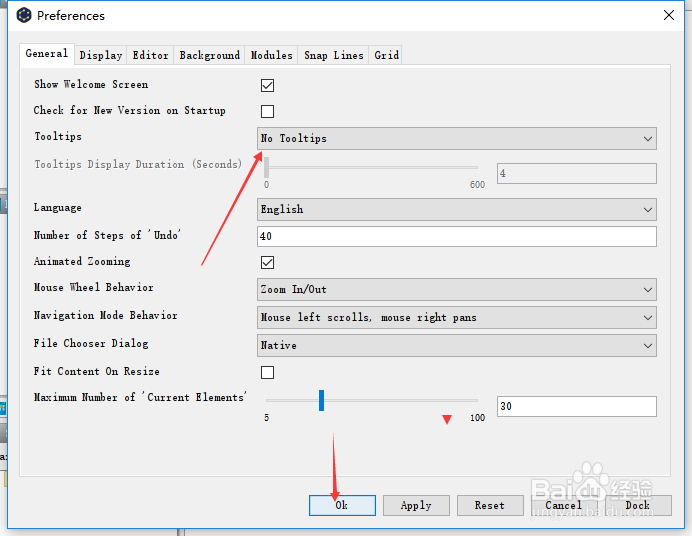This screenshot has height=536, width=692.
Task: Enable Fit Content On Resize checkbox
Action: 267,372
